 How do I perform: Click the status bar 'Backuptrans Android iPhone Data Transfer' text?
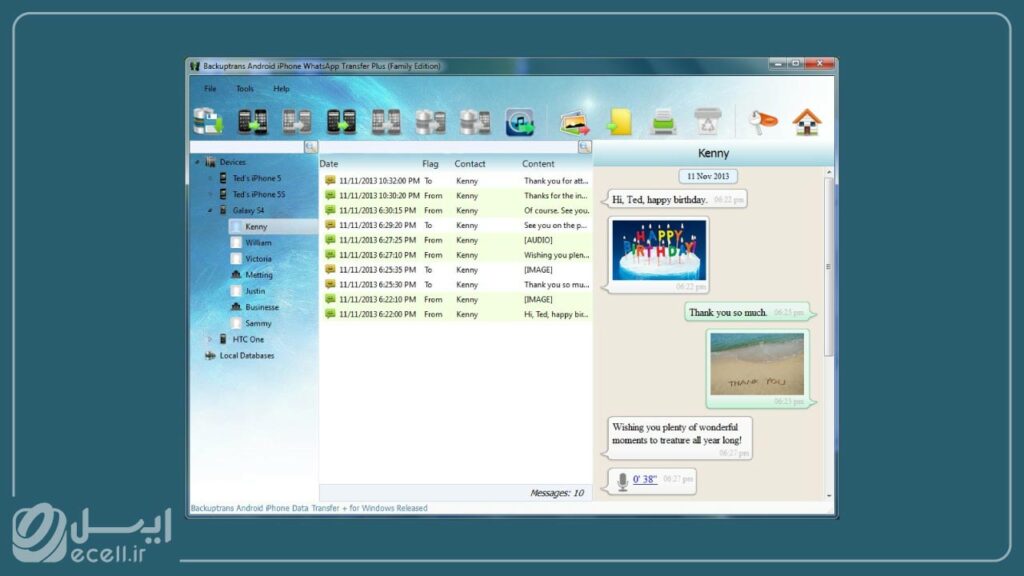tap(309, 508)
